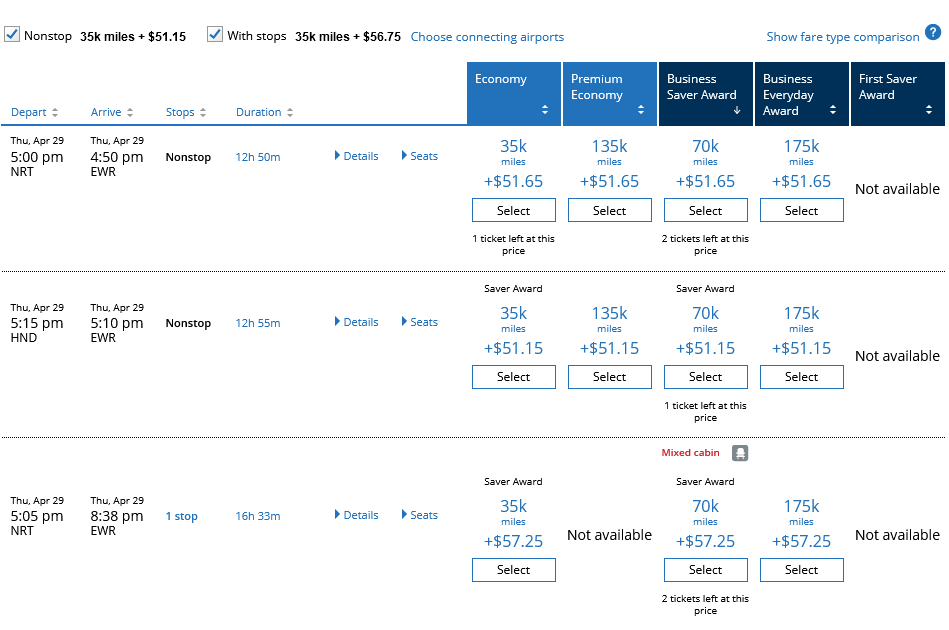Expand Seats for the 5:15 pm HND flight
Viewport: 949px width, 630px height.
click(x=419, y=322)
